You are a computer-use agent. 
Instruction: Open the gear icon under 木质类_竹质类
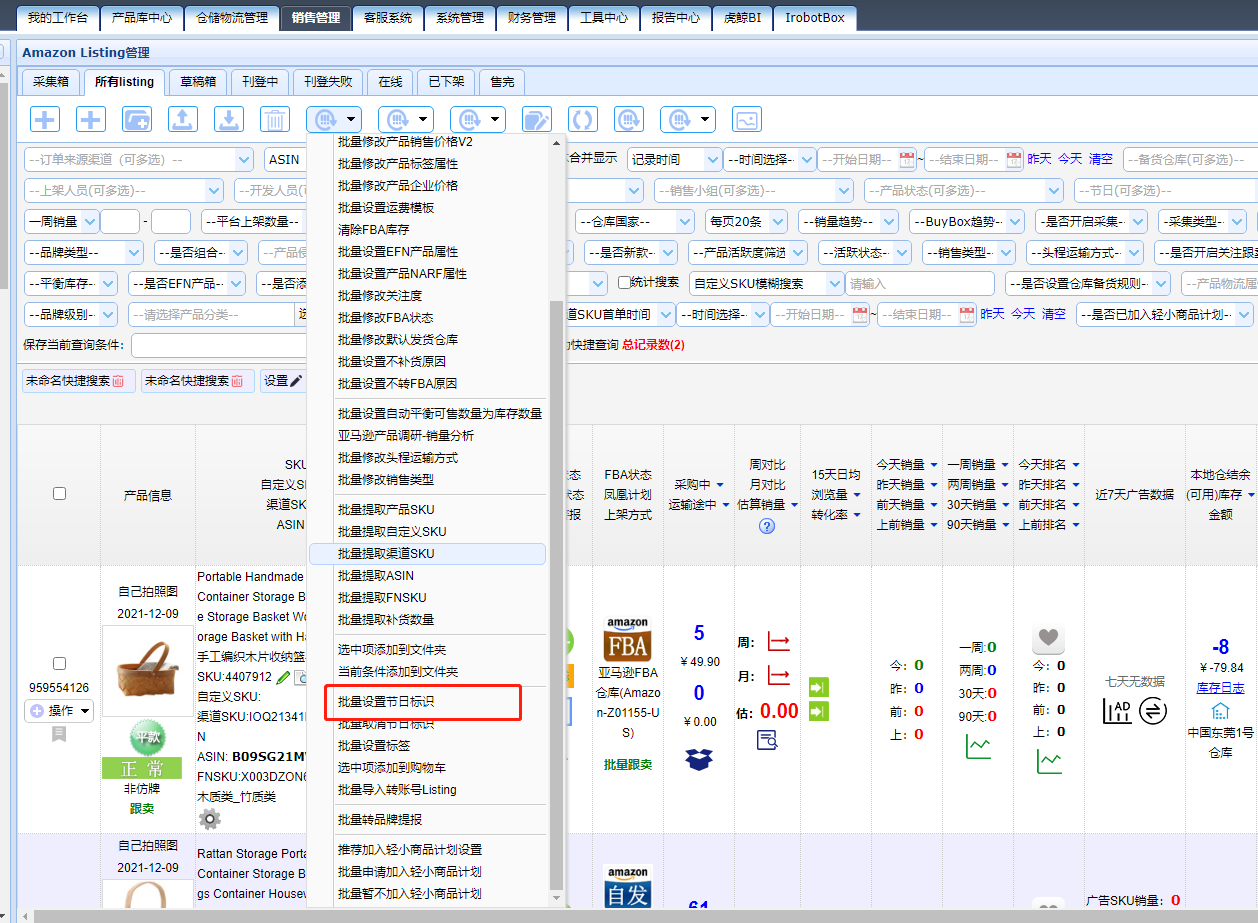pyautogui.click(x=210, y=819)
